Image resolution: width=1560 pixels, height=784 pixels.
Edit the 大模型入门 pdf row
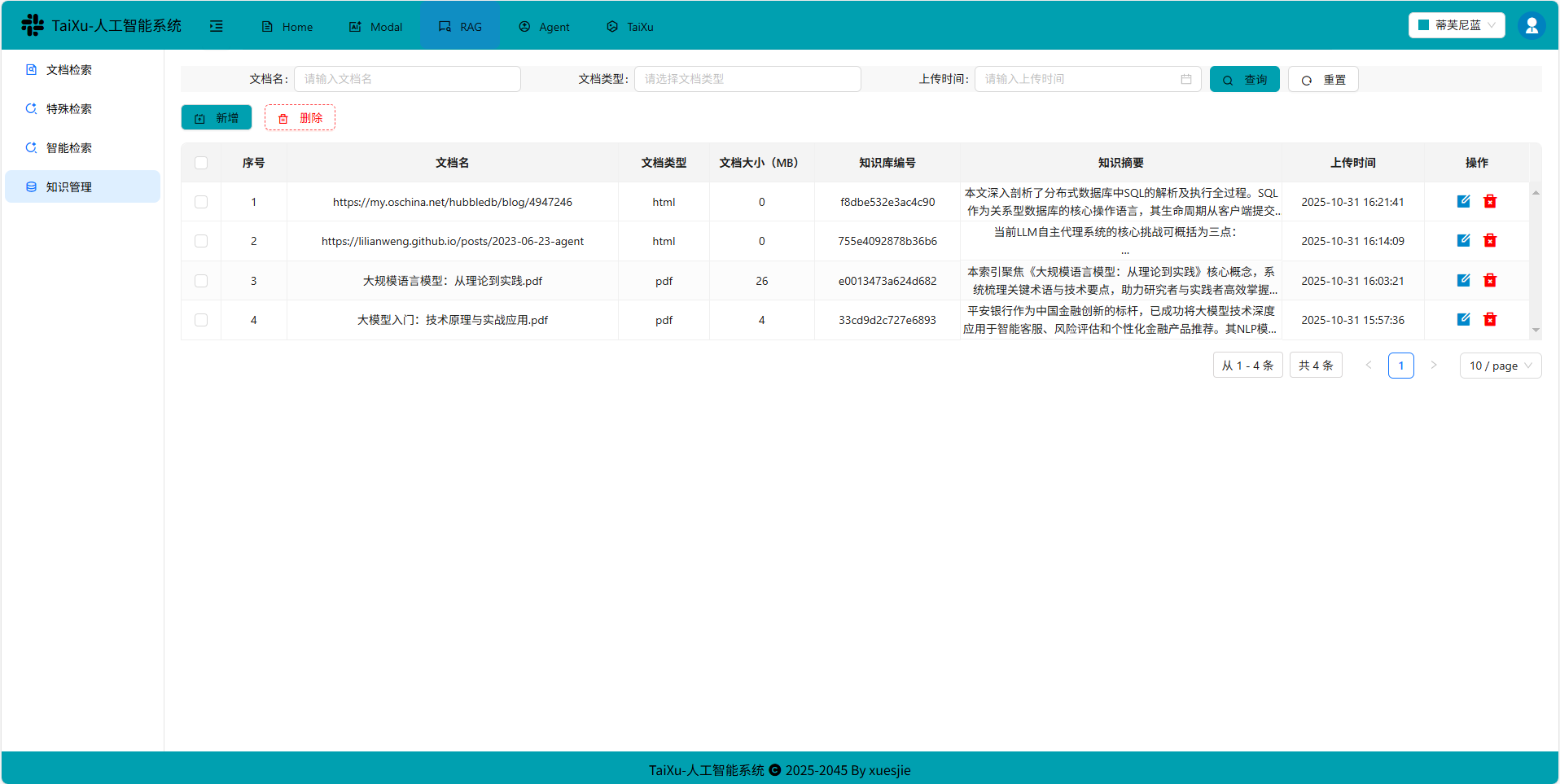coord(1463,319)
